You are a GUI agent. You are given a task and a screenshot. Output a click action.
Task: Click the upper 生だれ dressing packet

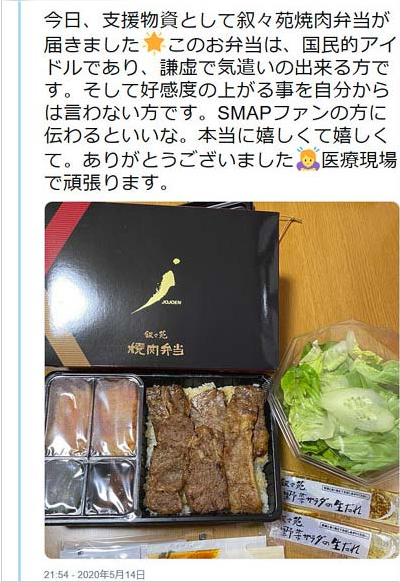pyautogui.click(x=336, y=499)
